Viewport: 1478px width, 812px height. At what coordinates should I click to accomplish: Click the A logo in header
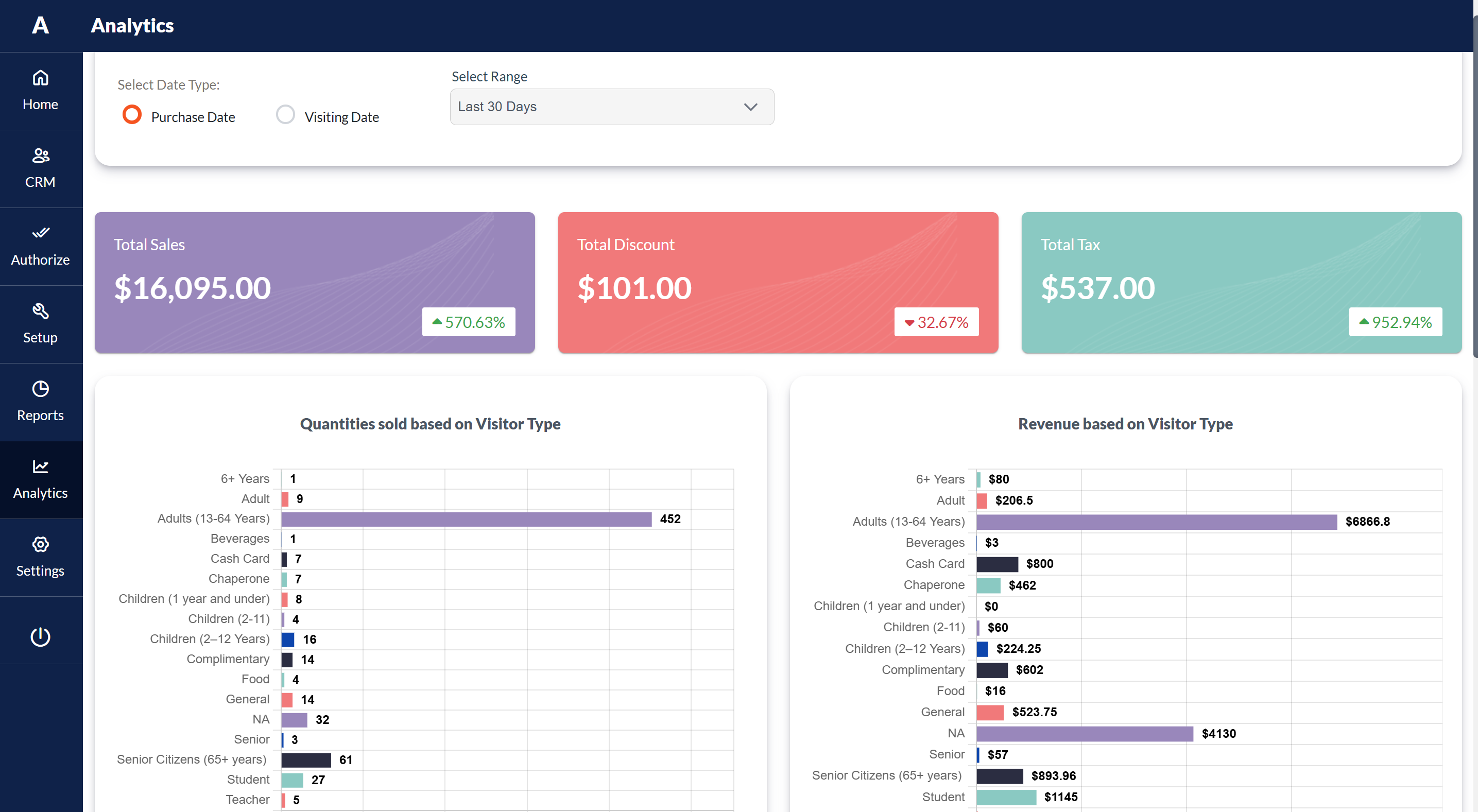(40, 25)
